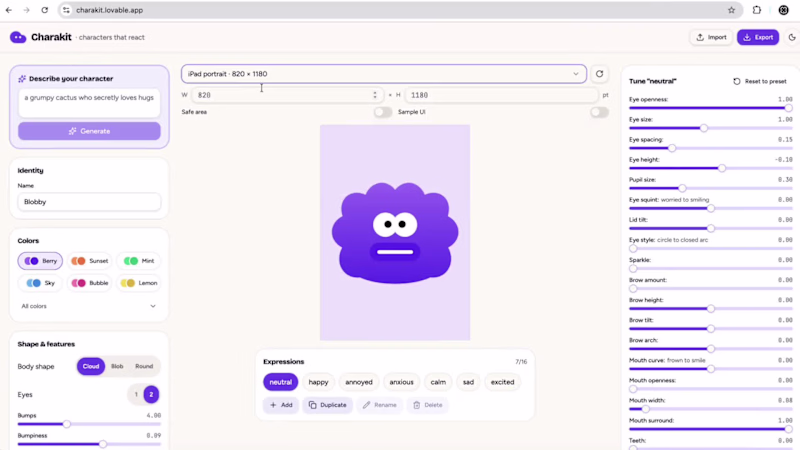This screenshot has width=800, height=450.
Task: Adjust the Mouth curve slider
Action: [711, 369]
